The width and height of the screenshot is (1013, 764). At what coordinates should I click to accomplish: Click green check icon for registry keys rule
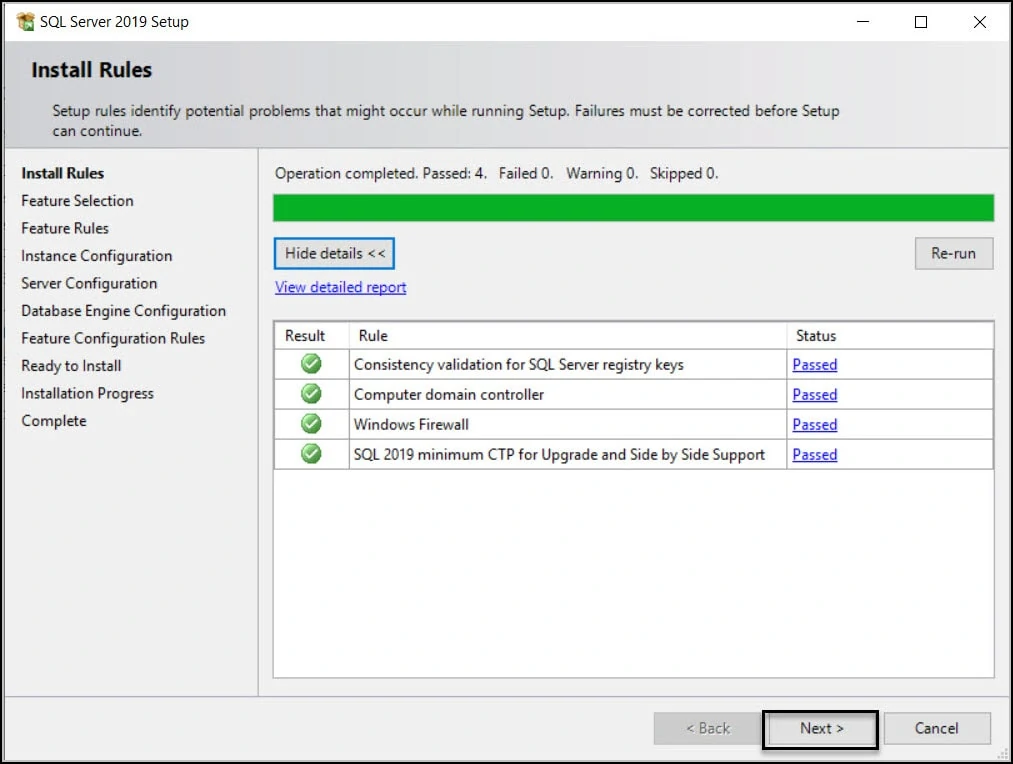[311, 364]
